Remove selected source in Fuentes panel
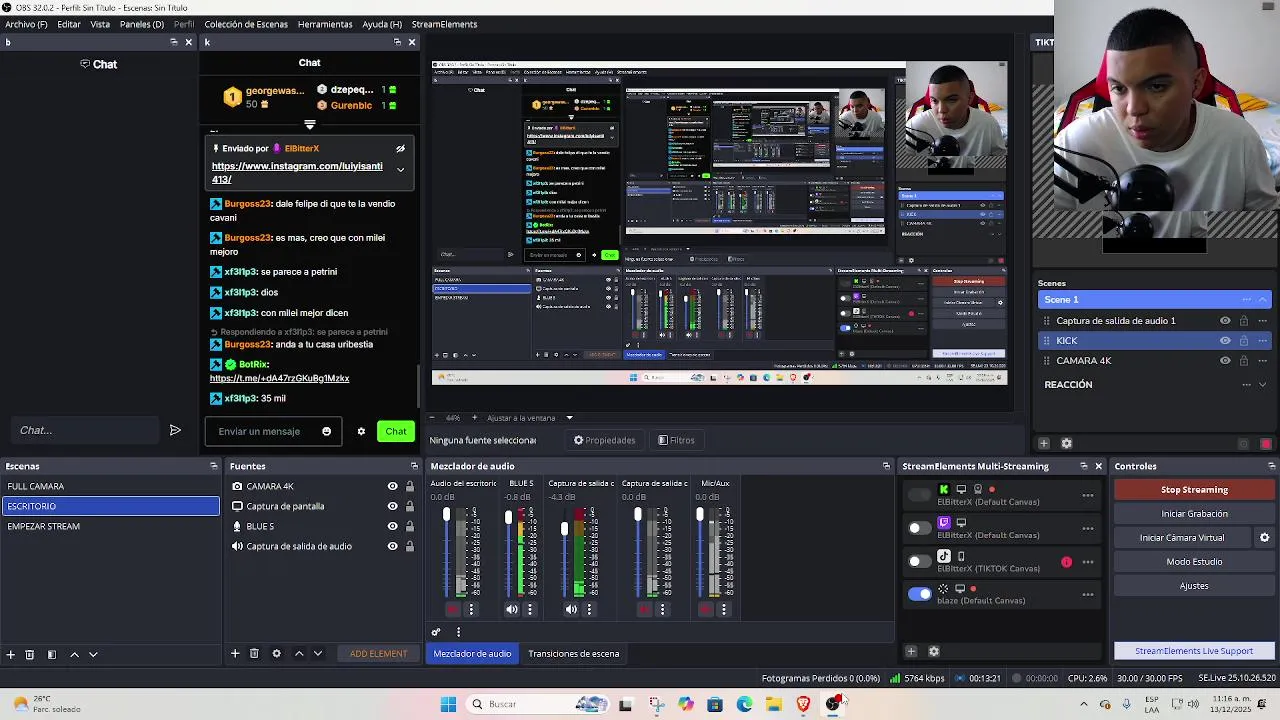This screenshot has width=1280, height=720. point(254,654)
